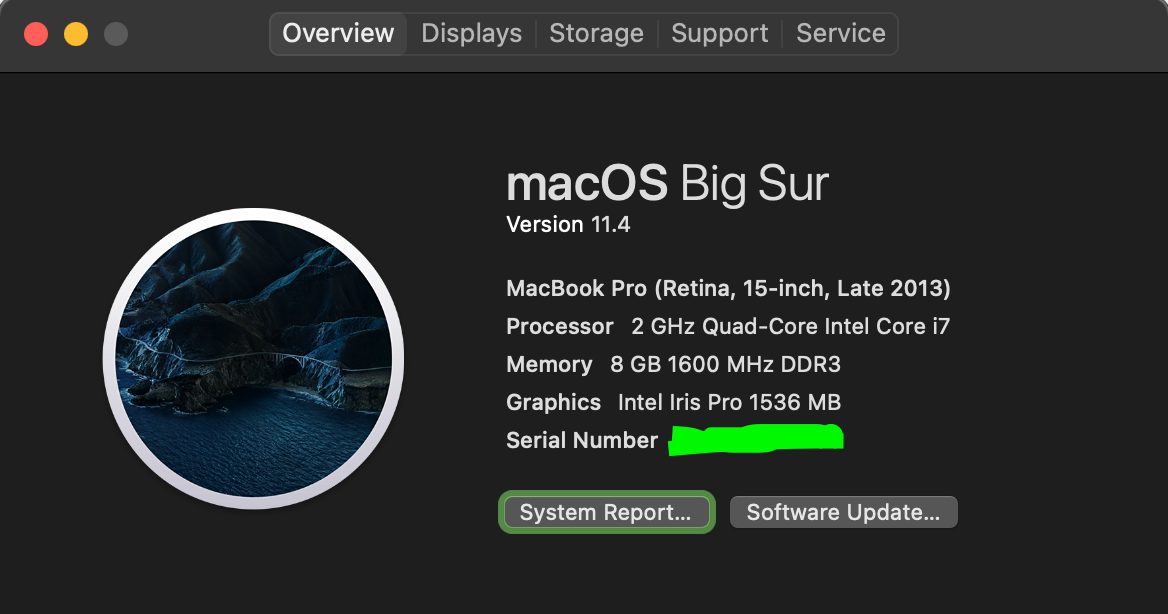Click the Serial Number label
The image size is (1168, 614).
coord(582,440)
